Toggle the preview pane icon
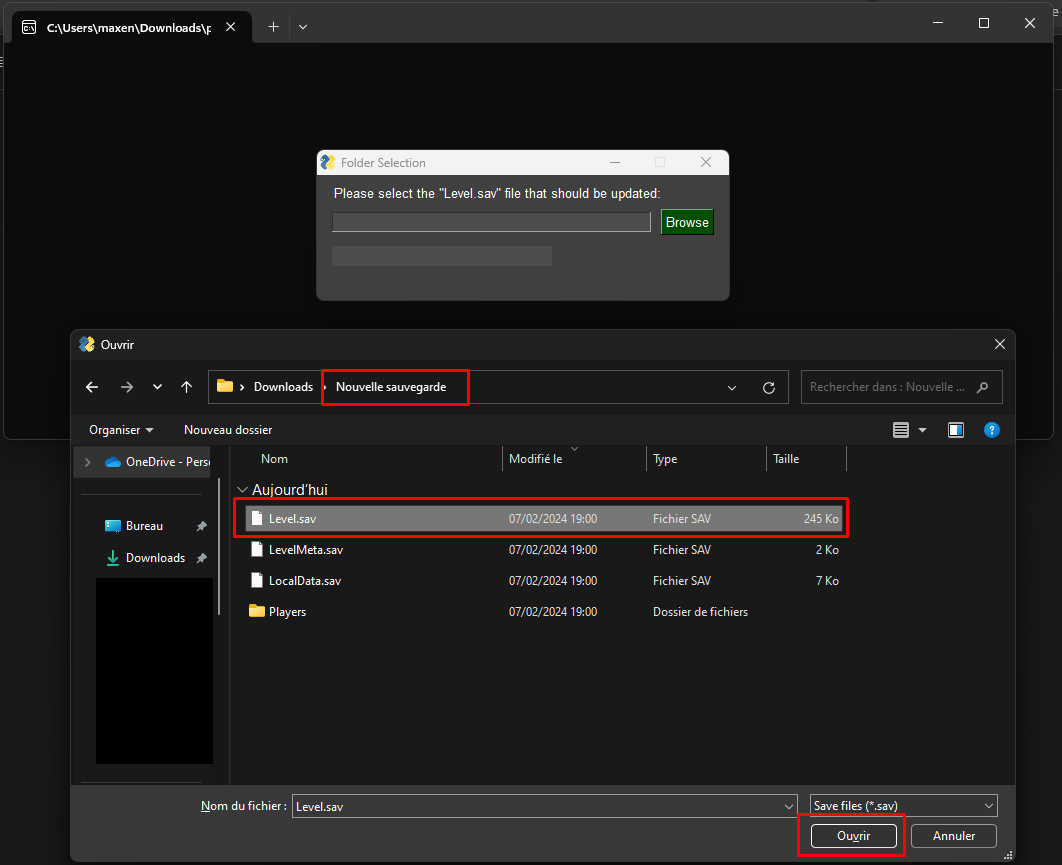 pyautogui.click(x=956, y=430)
